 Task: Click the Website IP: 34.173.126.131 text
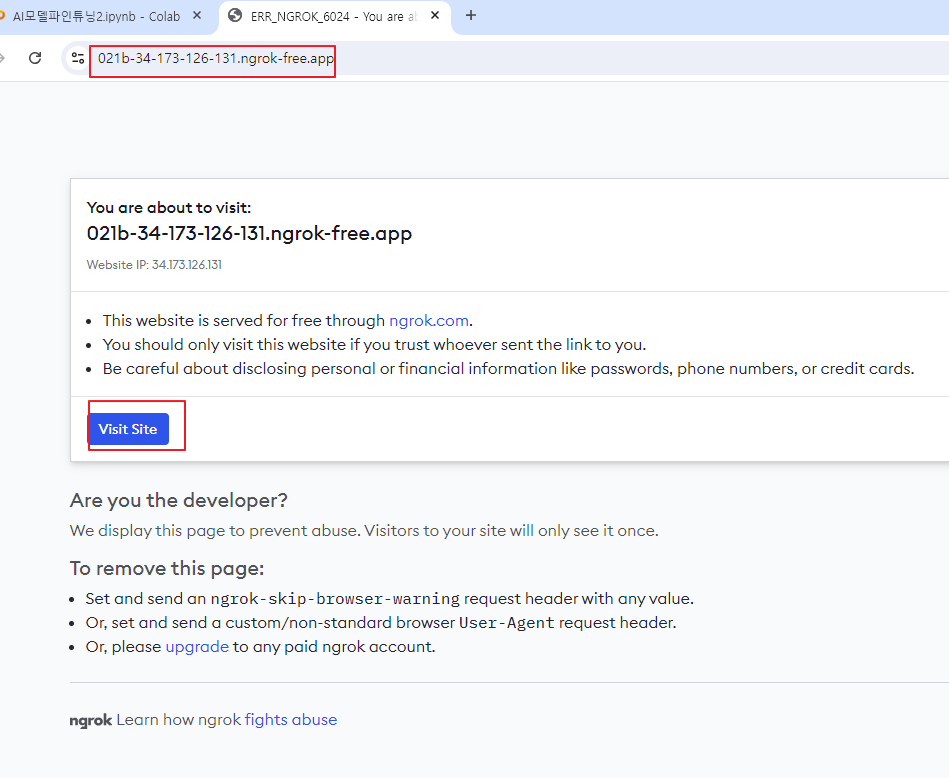[x=154, y=265]
